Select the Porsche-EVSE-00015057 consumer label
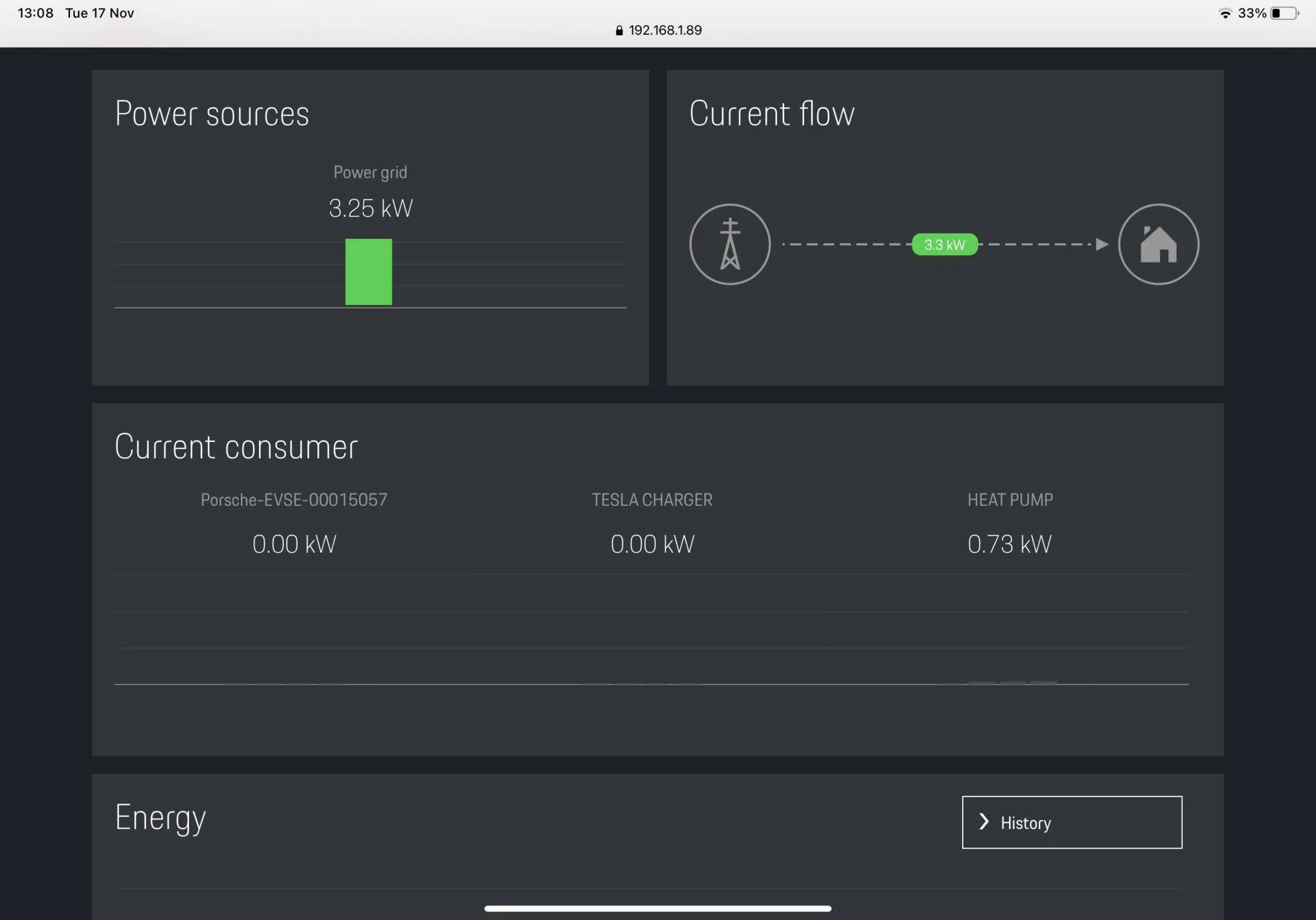This screenshot has width=1316, height=920. click(294, 500)
